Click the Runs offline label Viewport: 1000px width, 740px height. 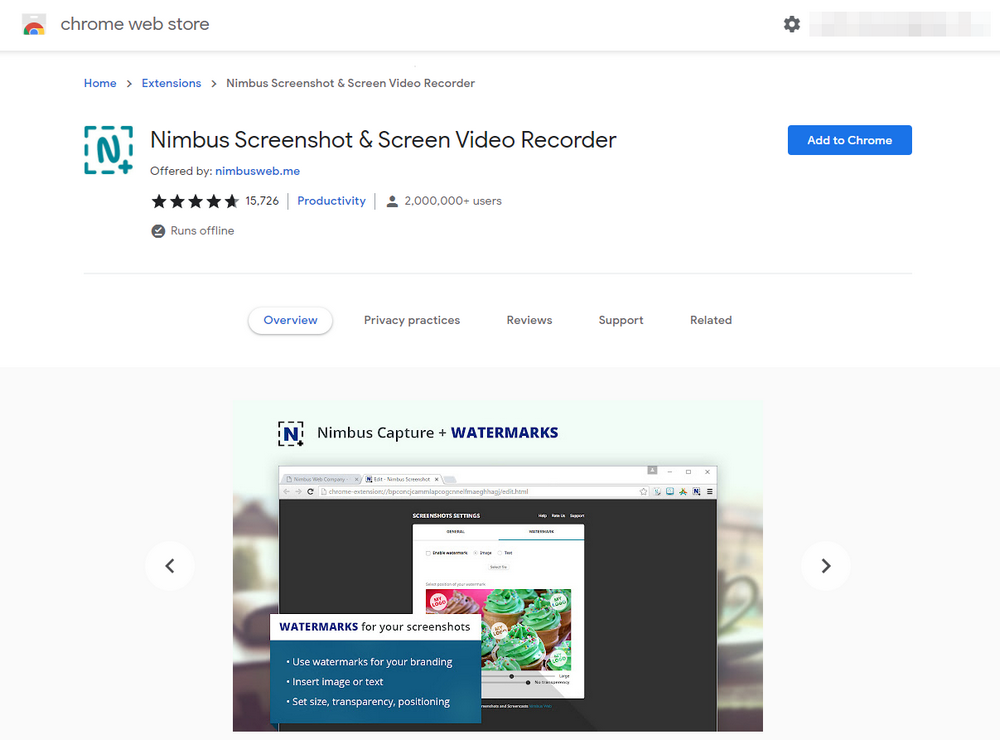(x=202, y=231)
